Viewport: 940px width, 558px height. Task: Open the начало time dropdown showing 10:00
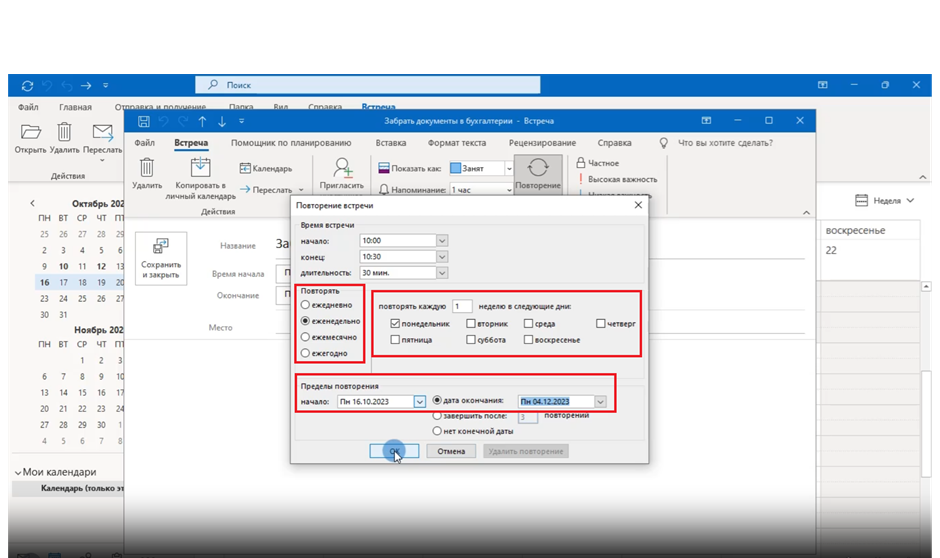442,240
